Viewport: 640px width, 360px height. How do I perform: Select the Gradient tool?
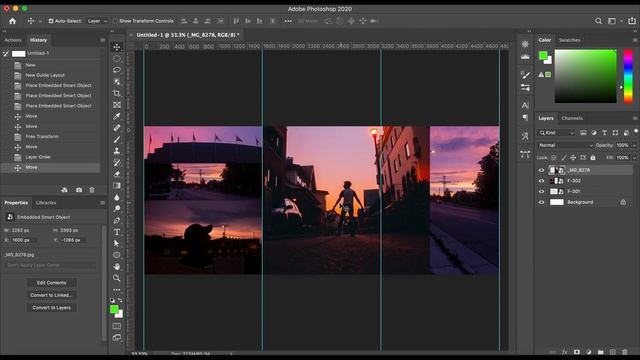point(117,185)
